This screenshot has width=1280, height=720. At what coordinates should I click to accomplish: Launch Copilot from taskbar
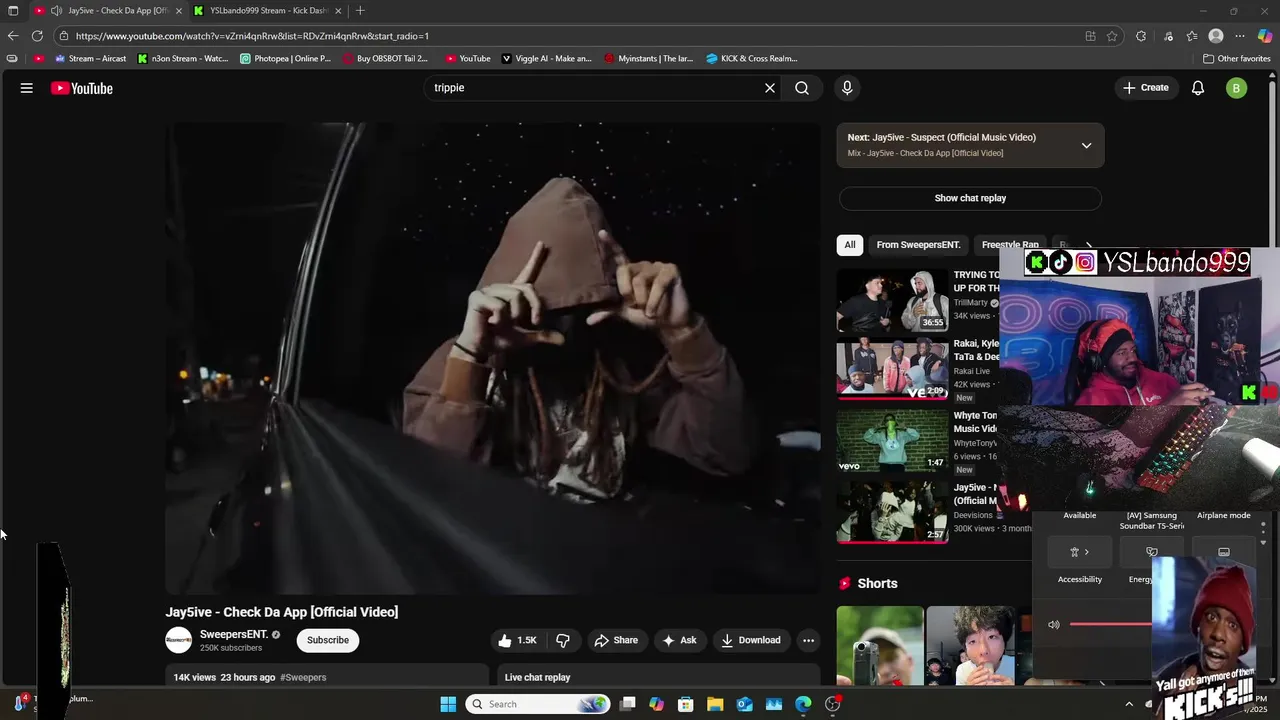(x=656, y=704)
